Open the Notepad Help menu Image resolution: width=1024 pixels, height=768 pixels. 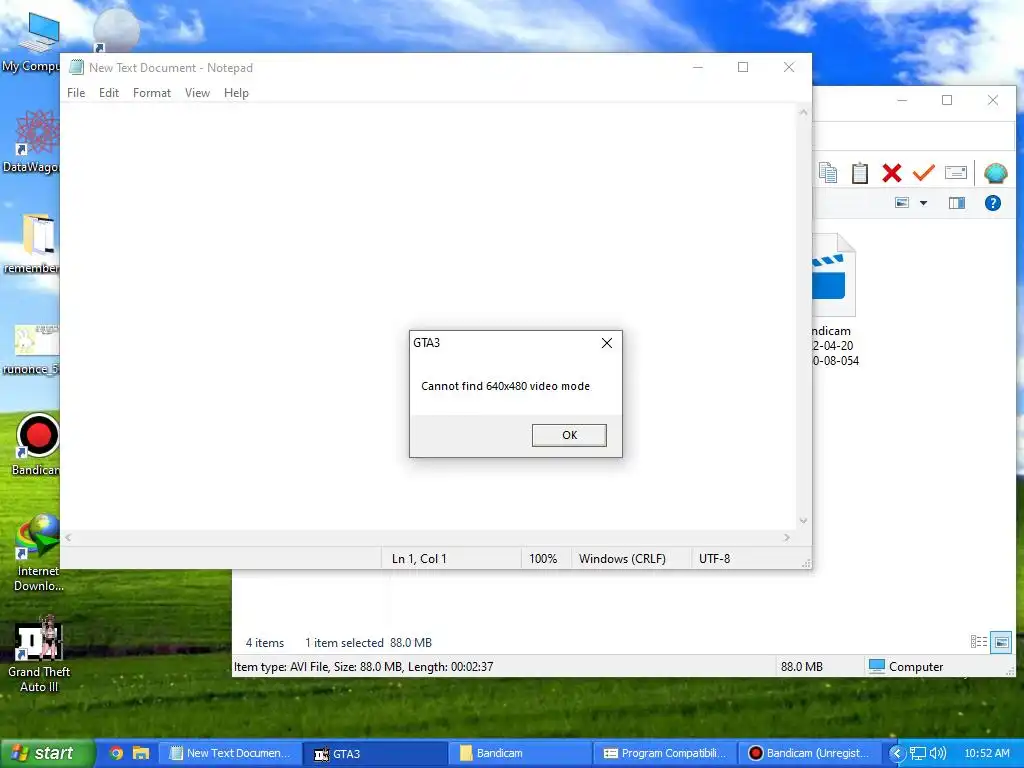pyautogui.click(x=236, y=93)
